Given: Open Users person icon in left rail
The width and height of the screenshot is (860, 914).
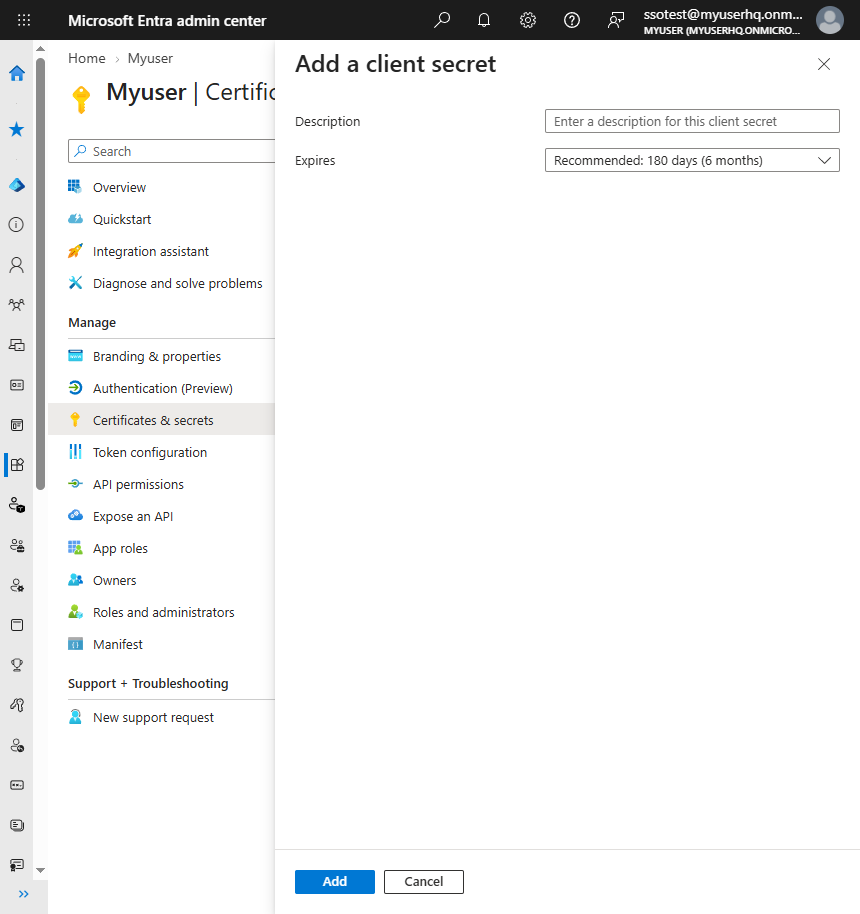Looking at the screenshot, I should (x=17, y=265).
